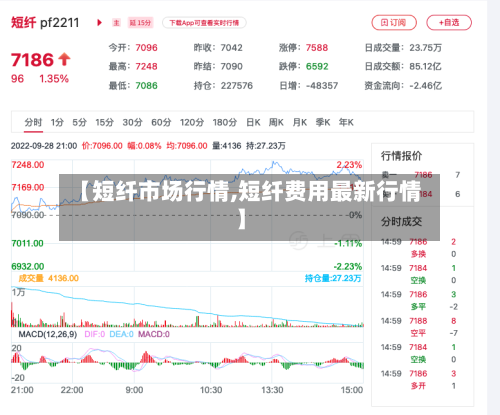This screenshot has width=500, height=415.
Task: Click the 昨结 value 7090
Action: pyautogui.click(x=232, y=66)
